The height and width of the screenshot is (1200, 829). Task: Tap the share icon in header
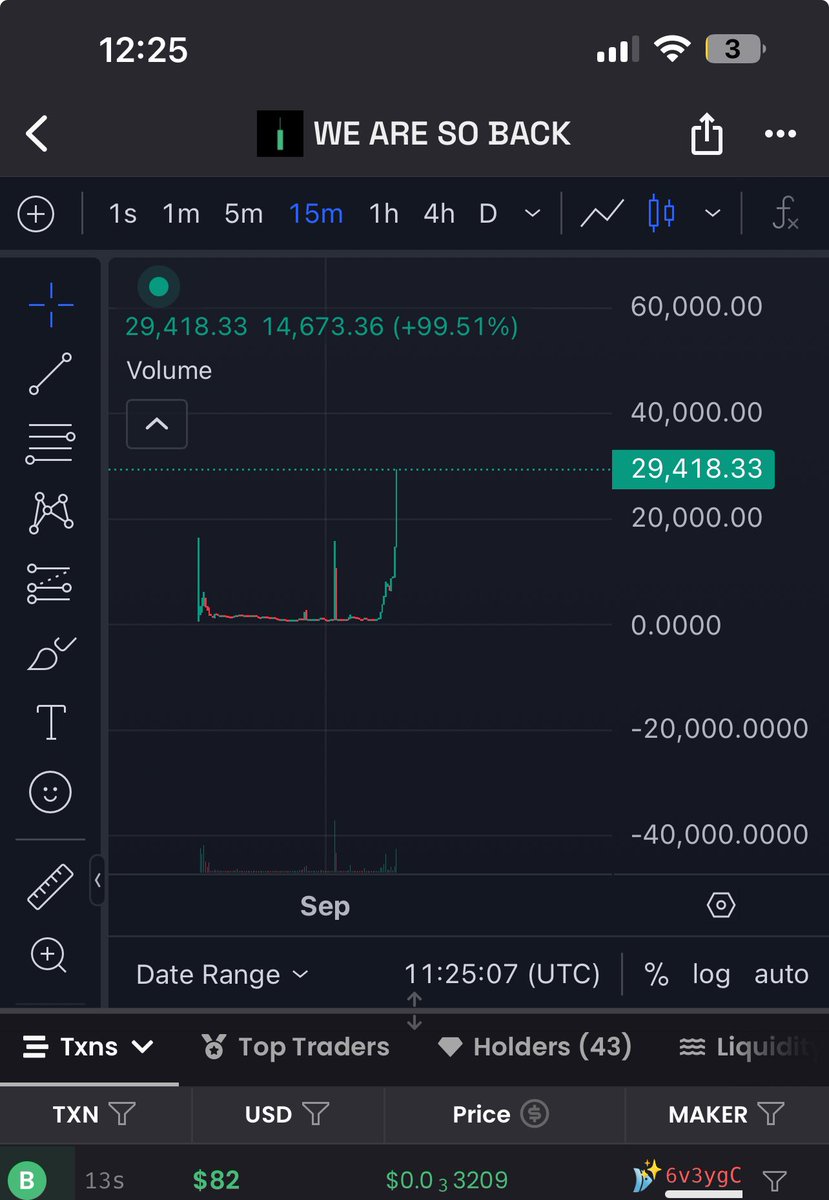tap(707, 133)
